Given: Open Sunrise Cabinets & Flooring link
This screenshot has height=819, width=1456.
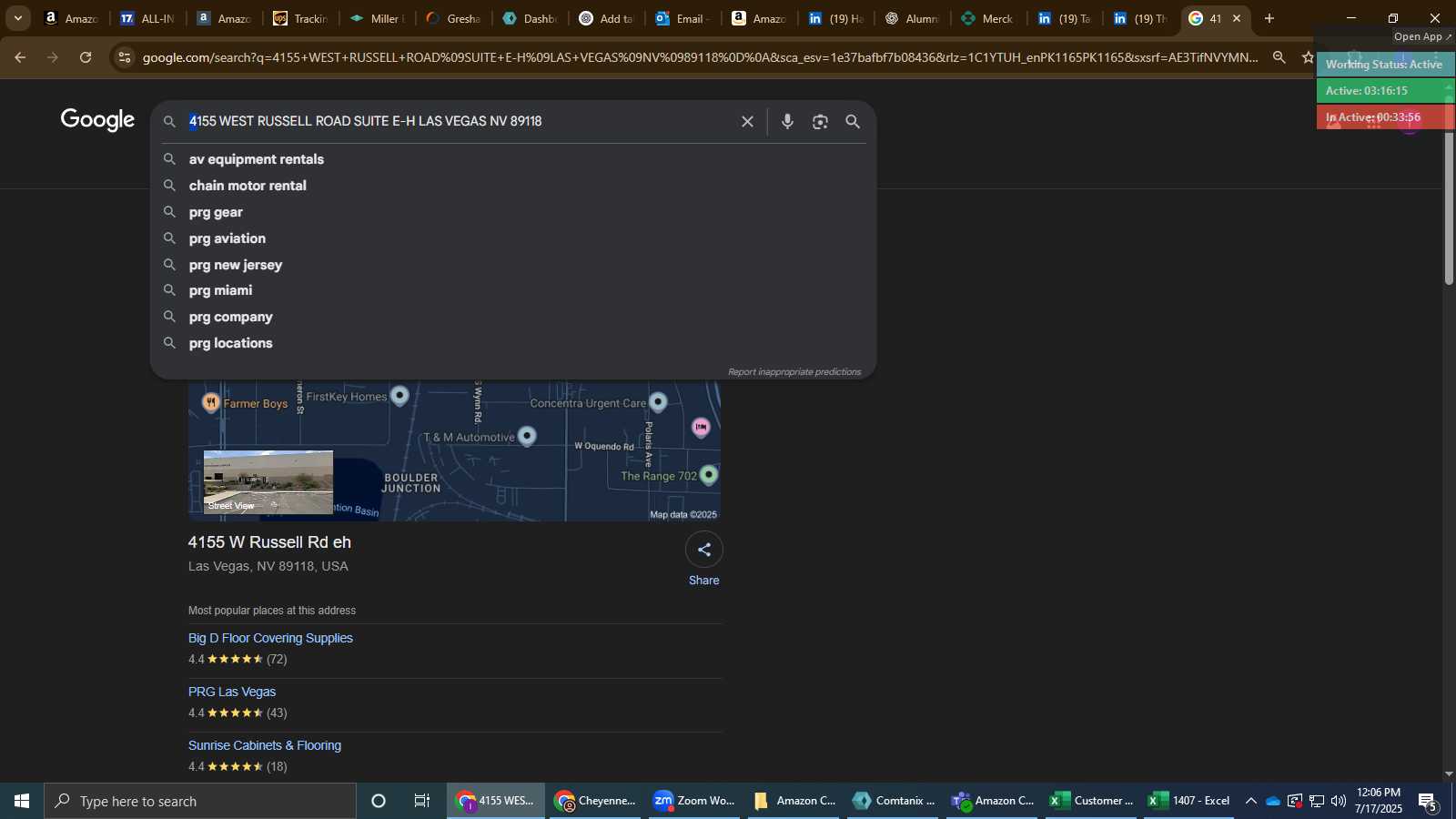Looking at the screenshot, I should point(265,745).
